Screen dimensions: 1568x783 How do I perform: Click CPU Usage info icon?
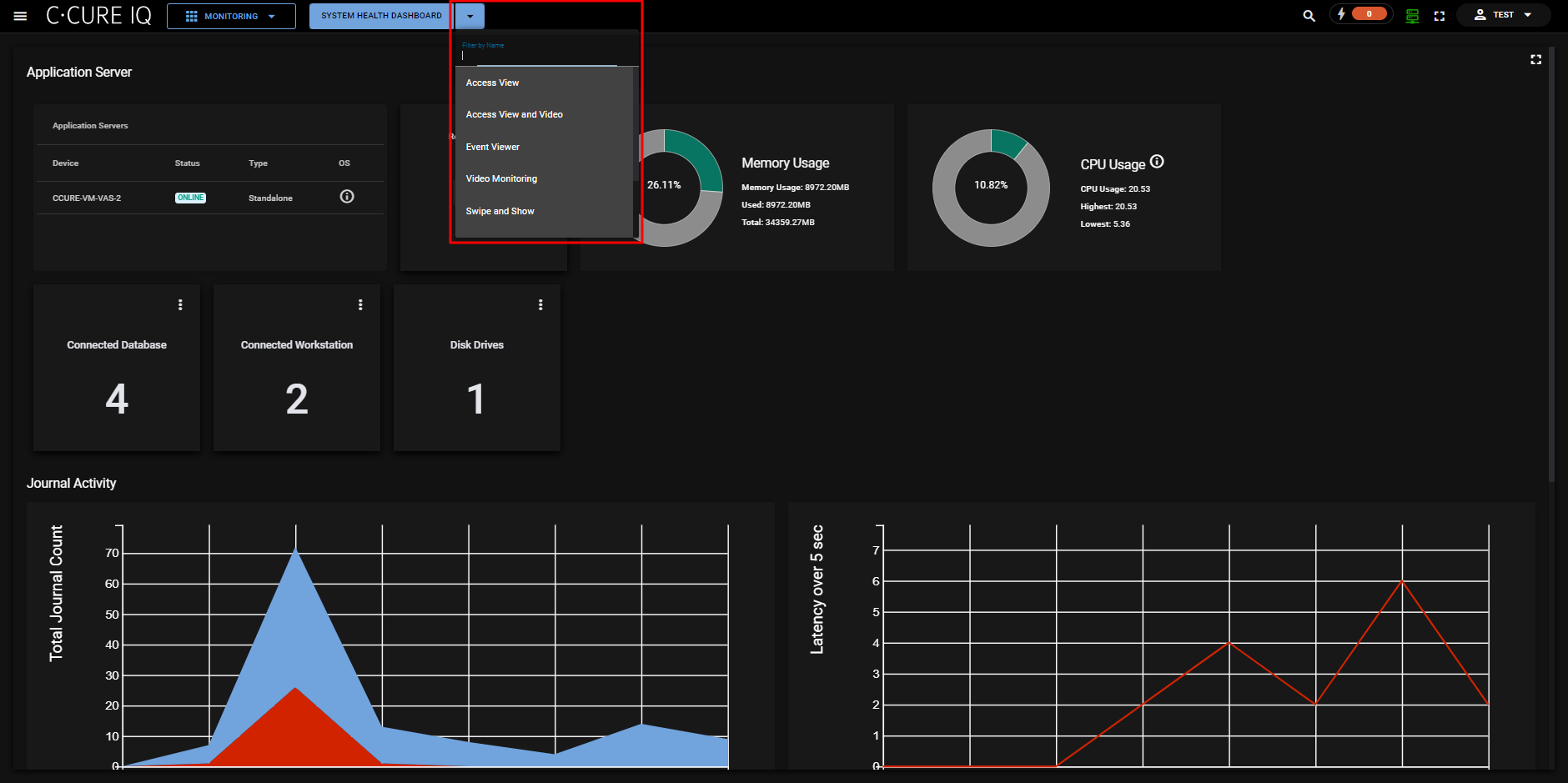click(x=1157, y=162)
